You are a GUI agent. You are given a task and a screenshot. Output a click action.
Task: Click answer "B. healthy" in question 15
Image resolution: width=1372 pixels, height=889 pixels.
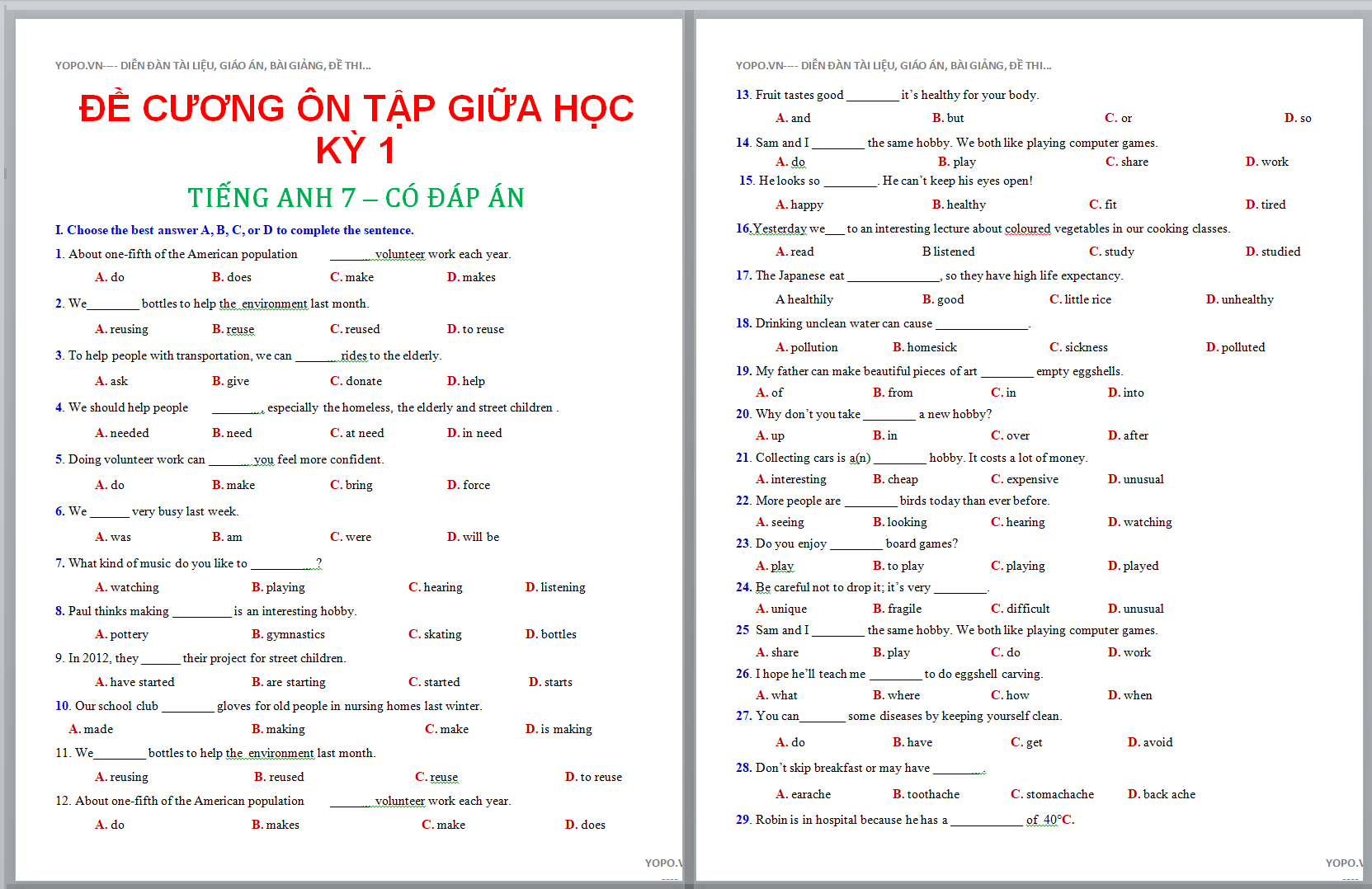pos(959,205)
